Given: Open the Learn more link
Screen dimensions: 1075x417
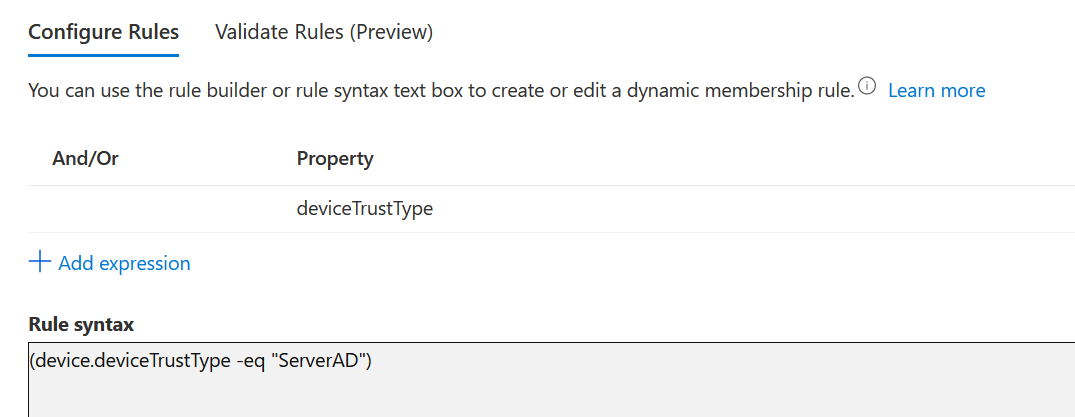Looking at the screenshot, I should pyautogui.click(x=936, y=91).
